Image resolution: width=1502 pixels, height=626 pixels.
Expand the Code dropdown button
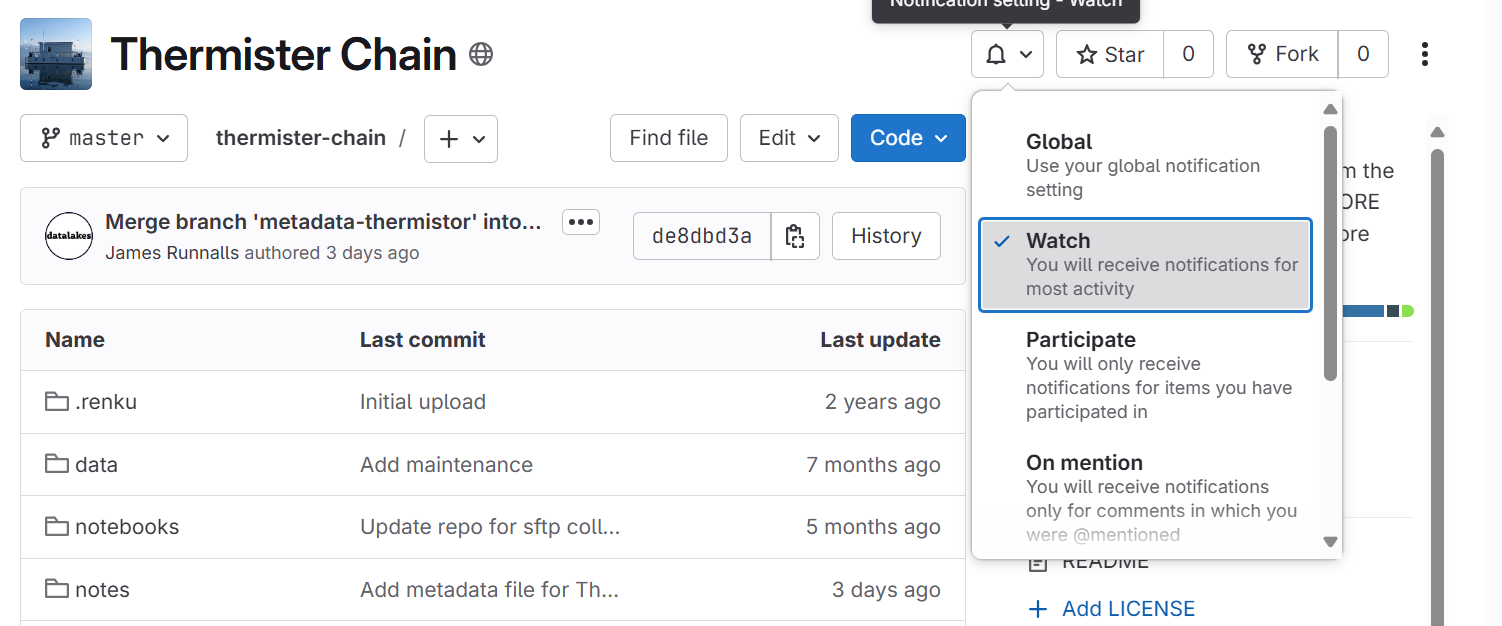[908, 138]
